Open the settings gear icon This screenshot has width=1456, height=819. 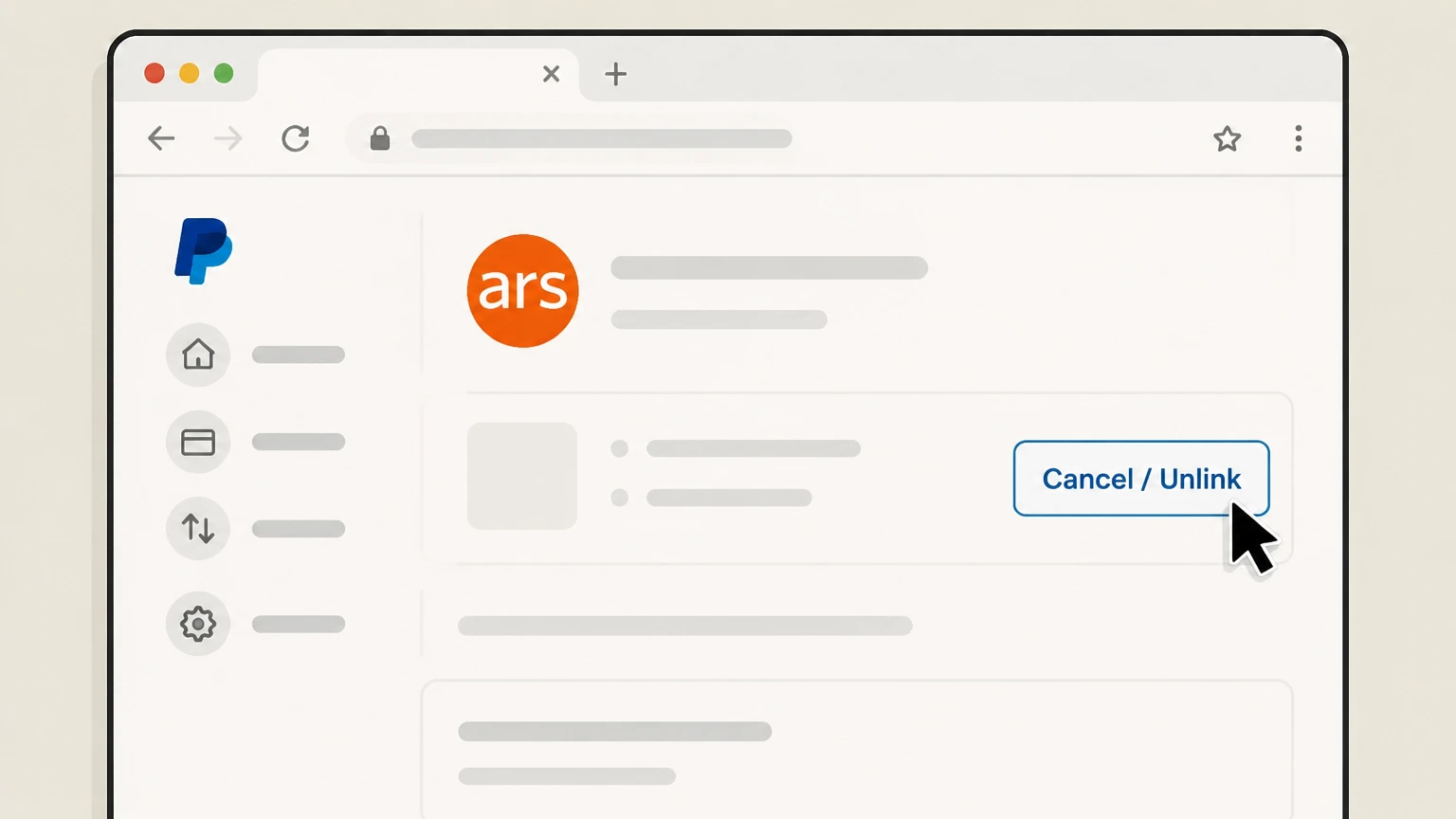(198, 624)
